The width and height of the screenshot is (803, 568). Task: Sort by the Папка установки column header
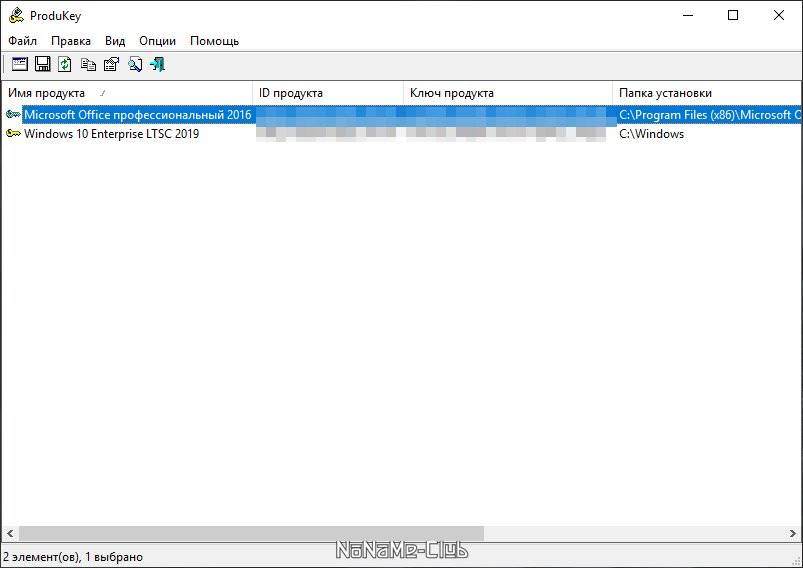(x=707, y=93)
